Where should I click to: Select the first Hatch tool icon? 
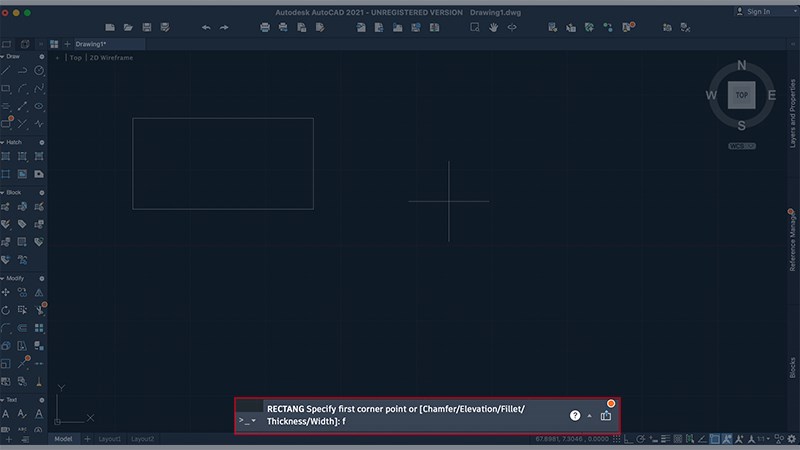(6, 156)
